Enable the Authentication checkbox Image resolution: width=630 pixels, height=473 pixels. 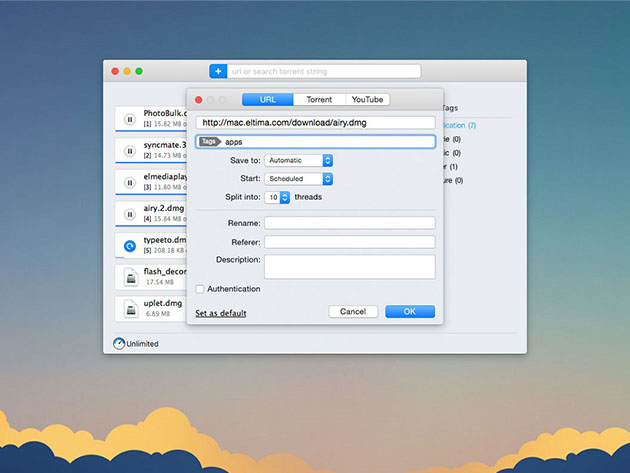click(x=200, y=289)
